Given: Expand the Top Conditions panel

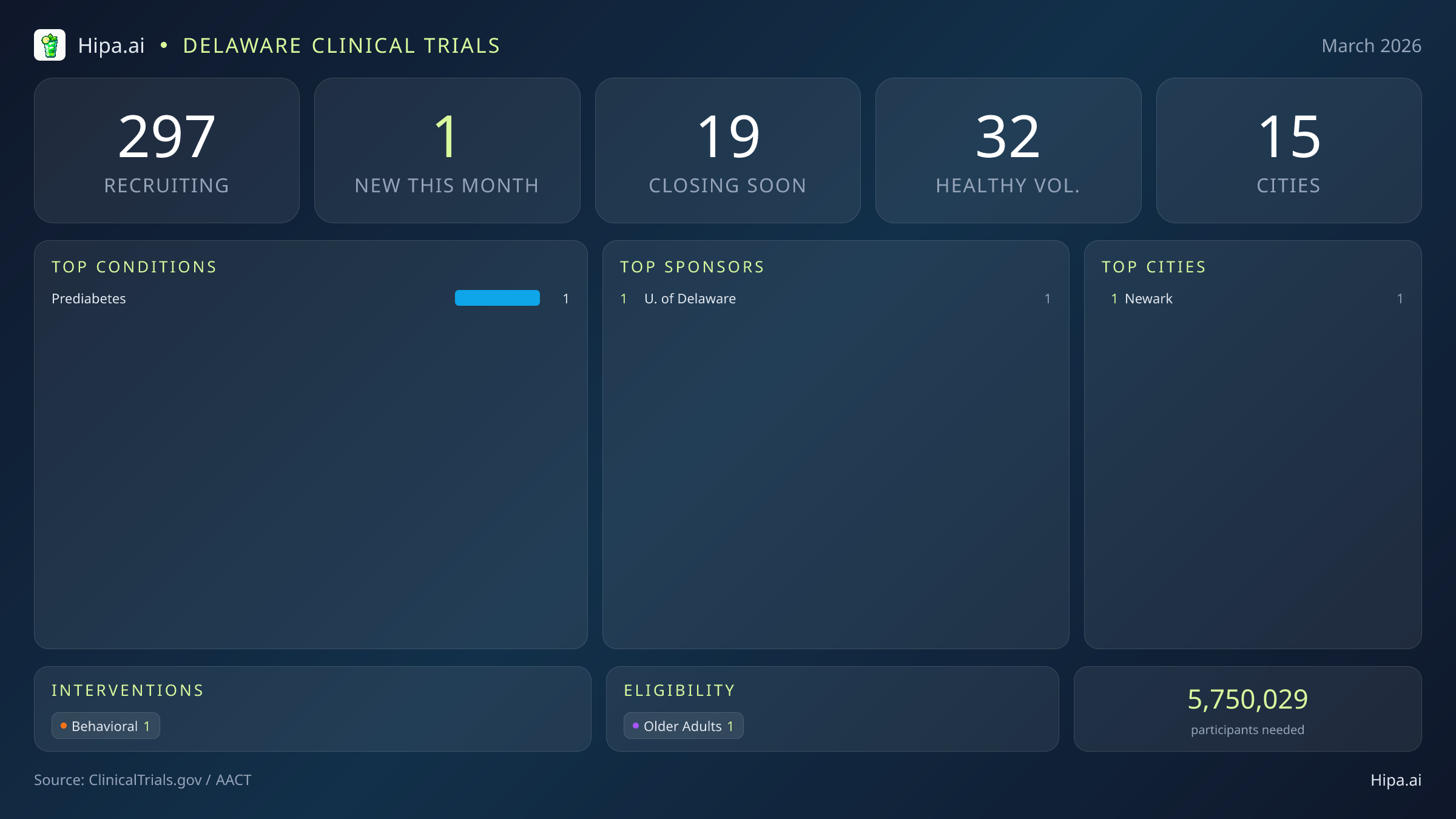Looking at the screenshot, I should [x=135, y=267].
